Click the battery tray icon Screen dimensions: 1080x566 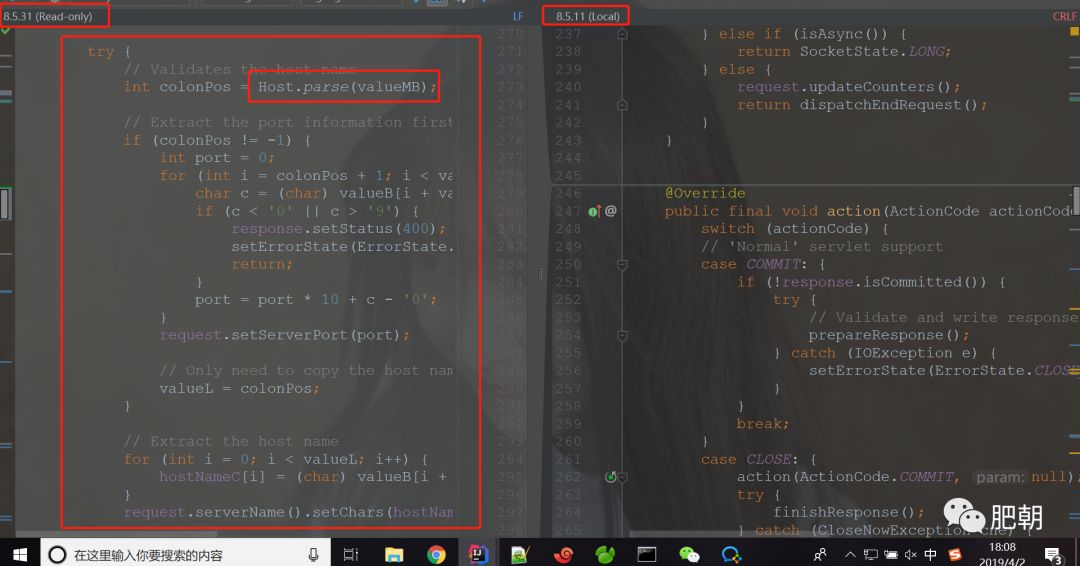(x=891, y=555)
